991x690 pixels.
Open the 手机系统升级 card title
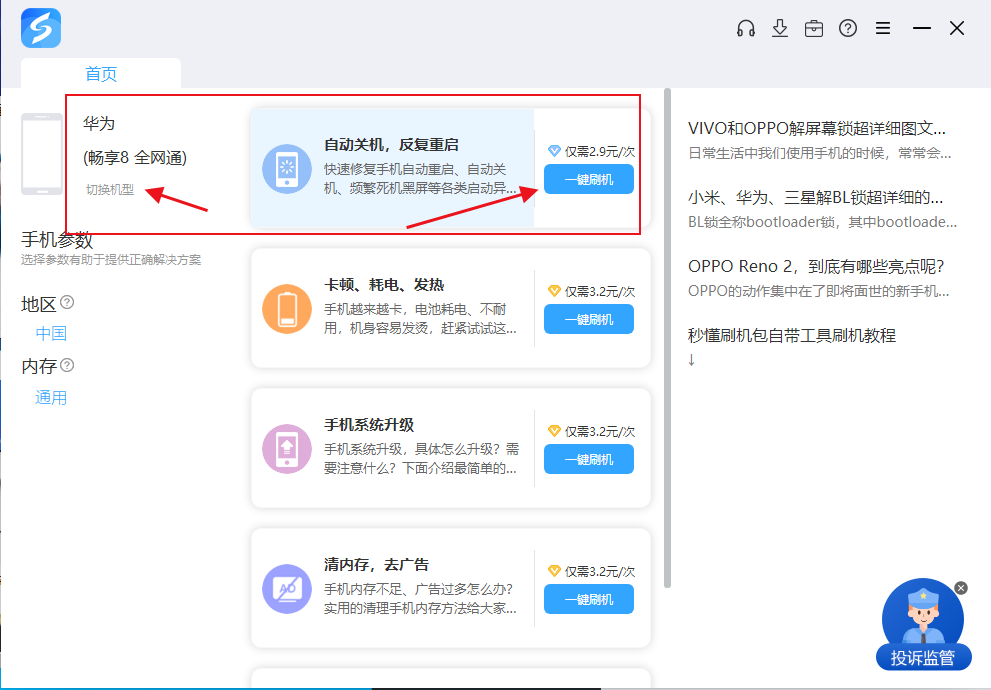369,425
